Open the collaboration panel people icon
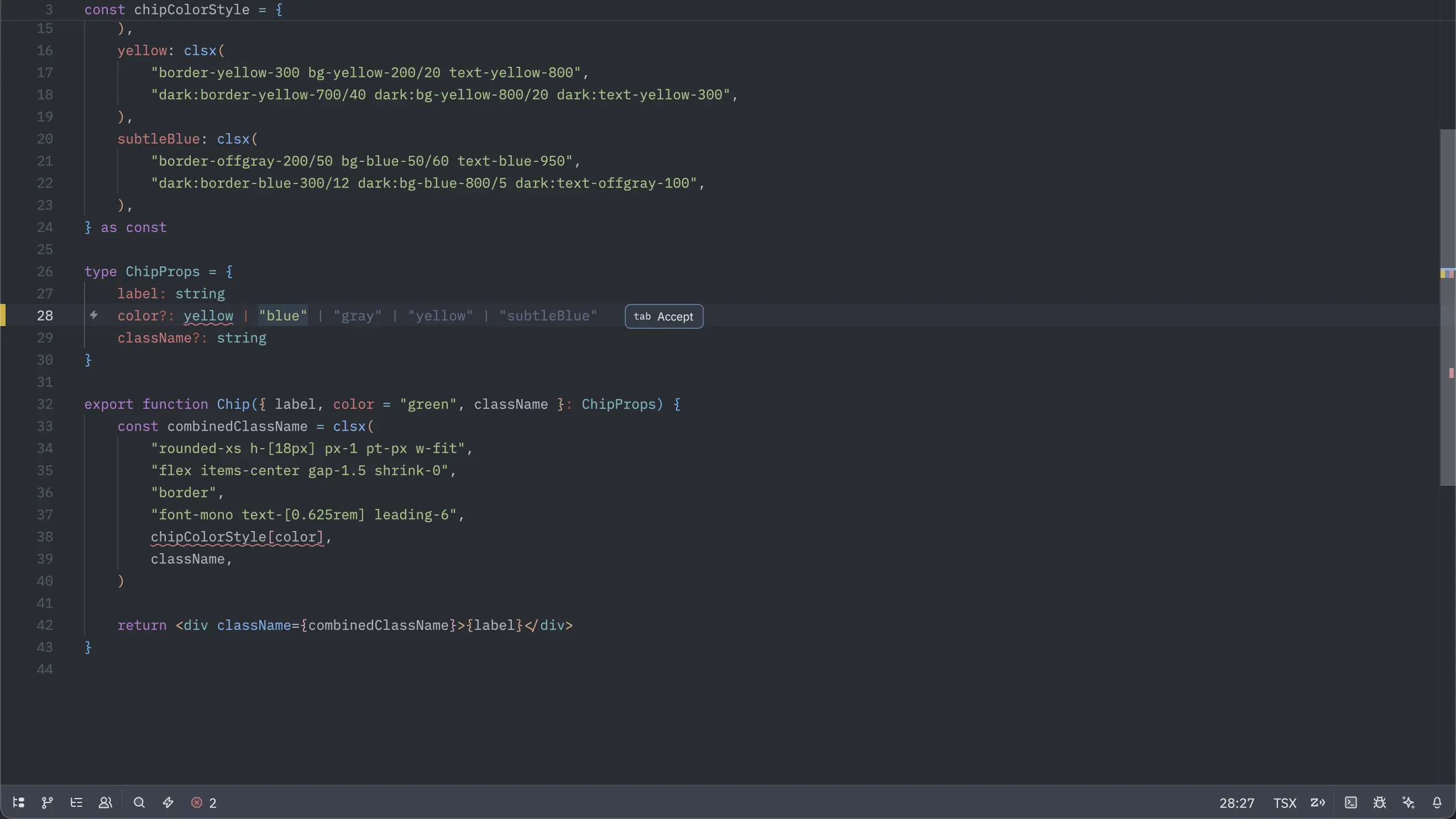Viewport: 1456px width, 819px height. 105,802
